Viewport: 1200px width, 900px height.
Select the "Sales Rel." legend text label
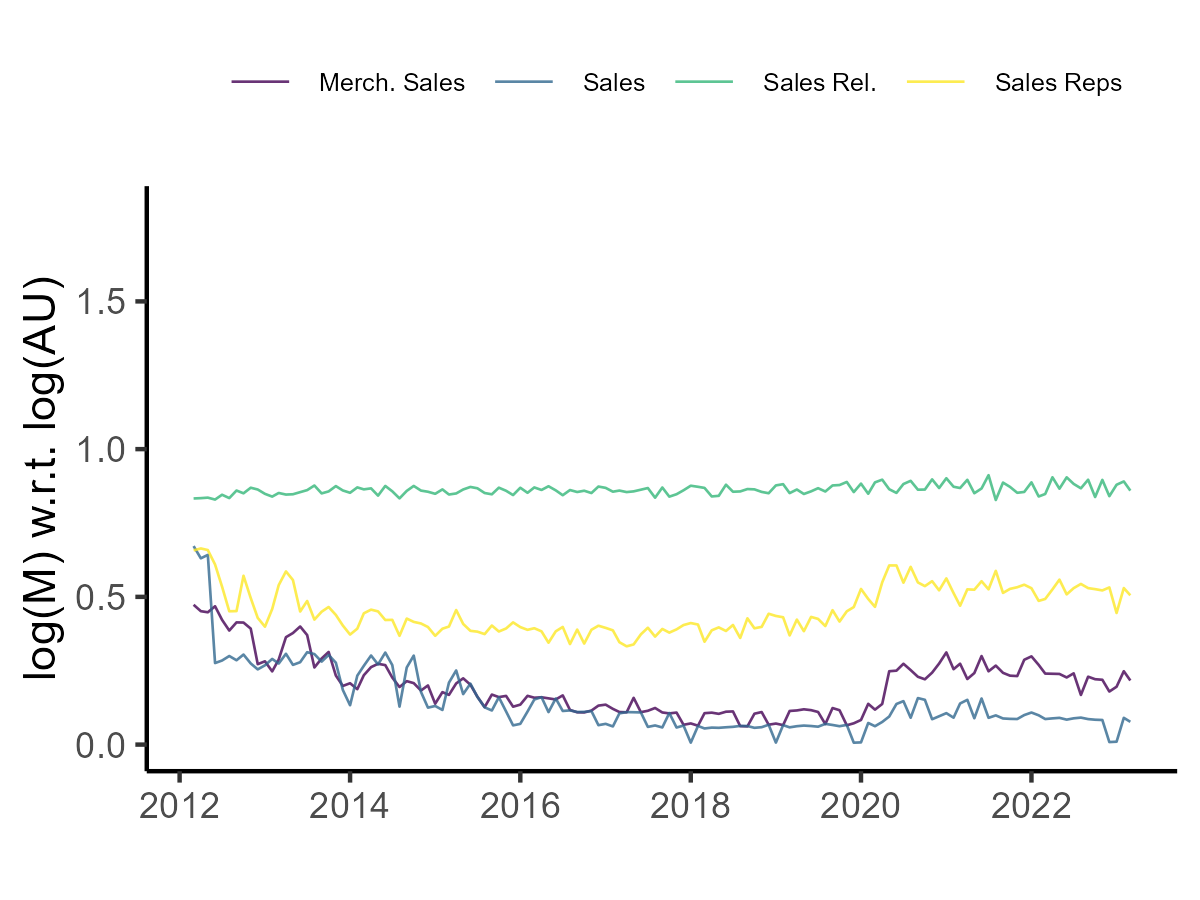(x=819, y=83)
